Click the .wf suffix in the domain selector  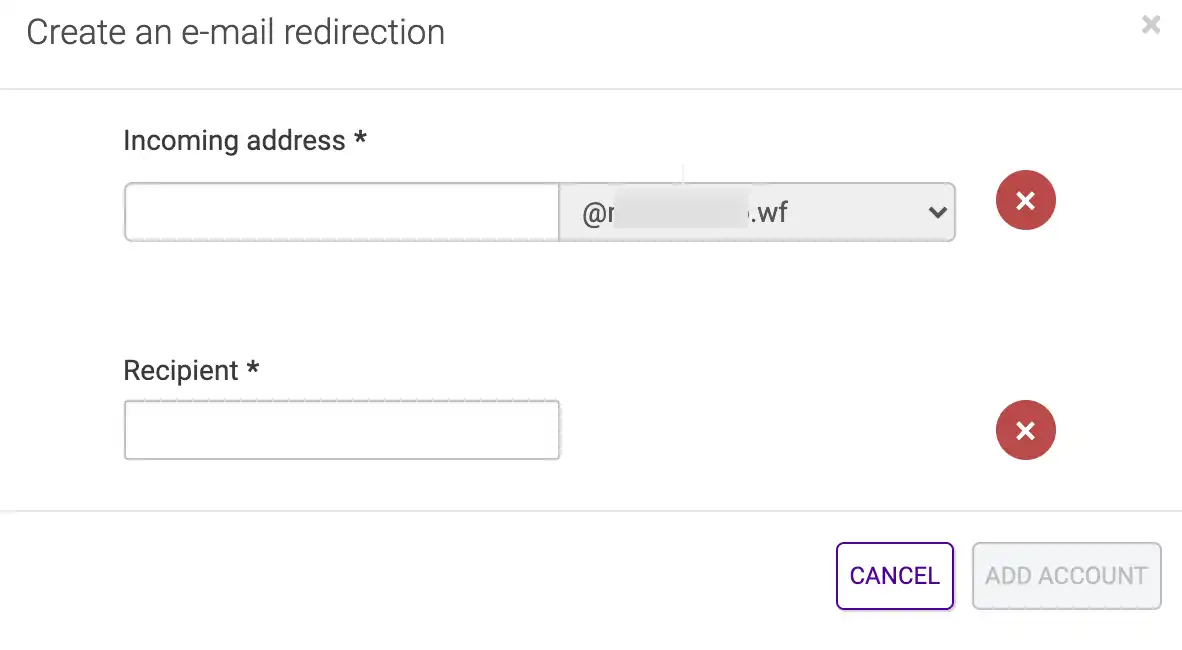point(768,213)
